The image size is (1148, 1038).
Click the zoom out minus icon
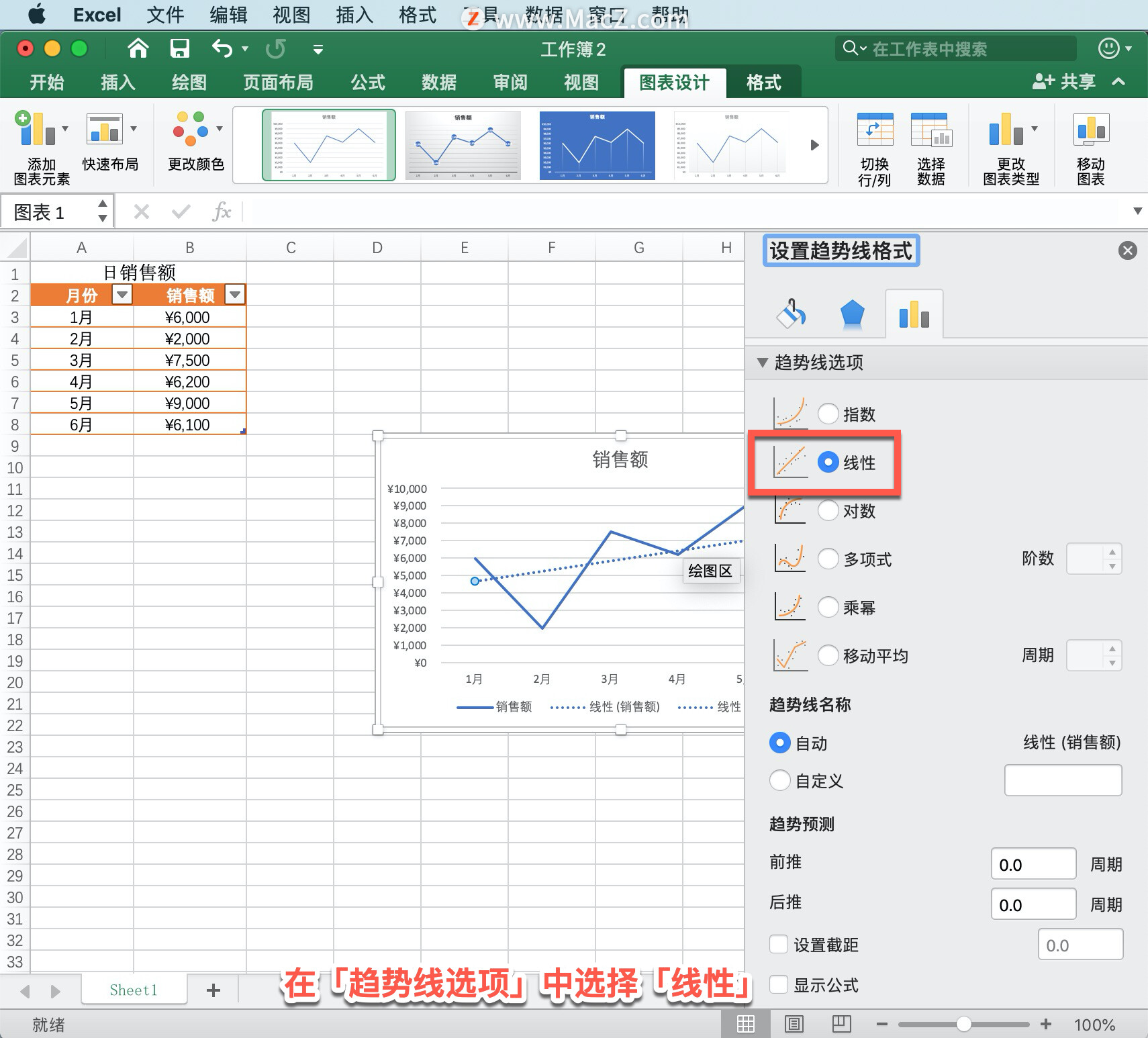click(x=881, y=1024)
